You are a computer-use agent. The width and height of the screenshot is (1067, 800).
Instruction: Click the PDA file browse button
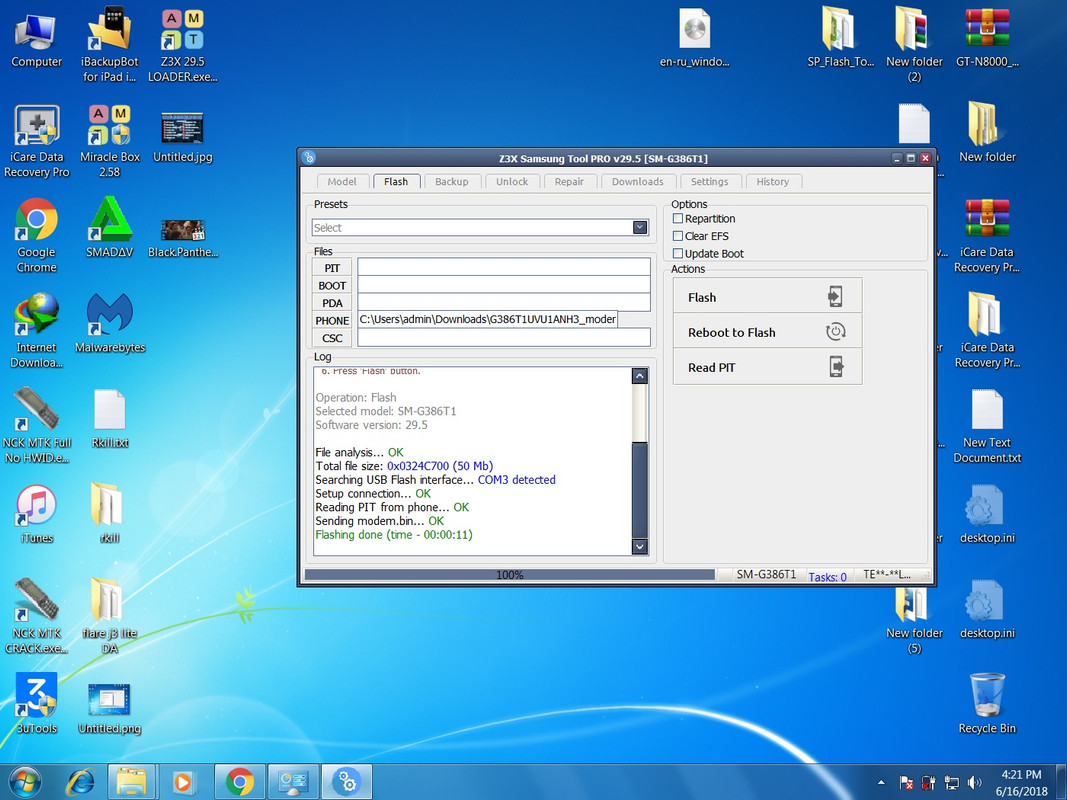point(332,303)
